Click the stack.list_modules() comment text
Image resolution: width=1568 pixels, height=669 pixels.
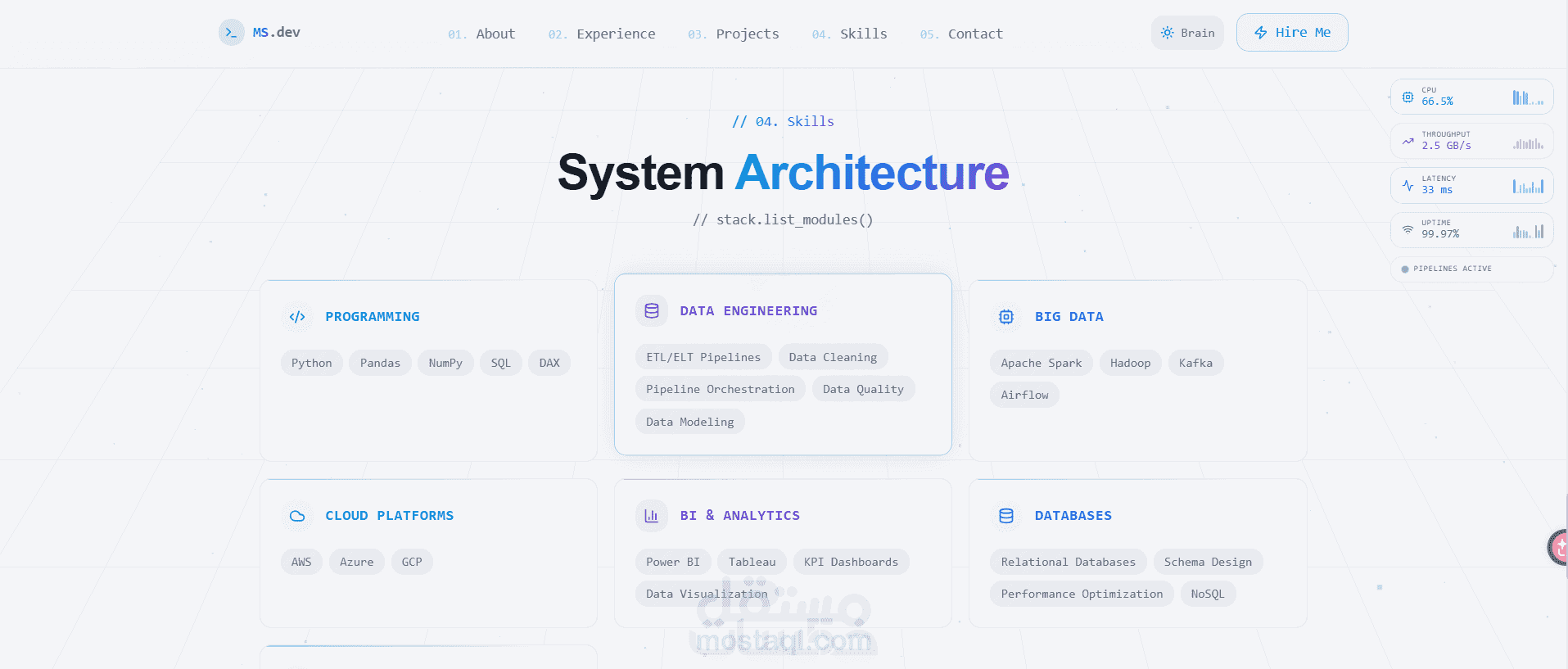(783, 219)
